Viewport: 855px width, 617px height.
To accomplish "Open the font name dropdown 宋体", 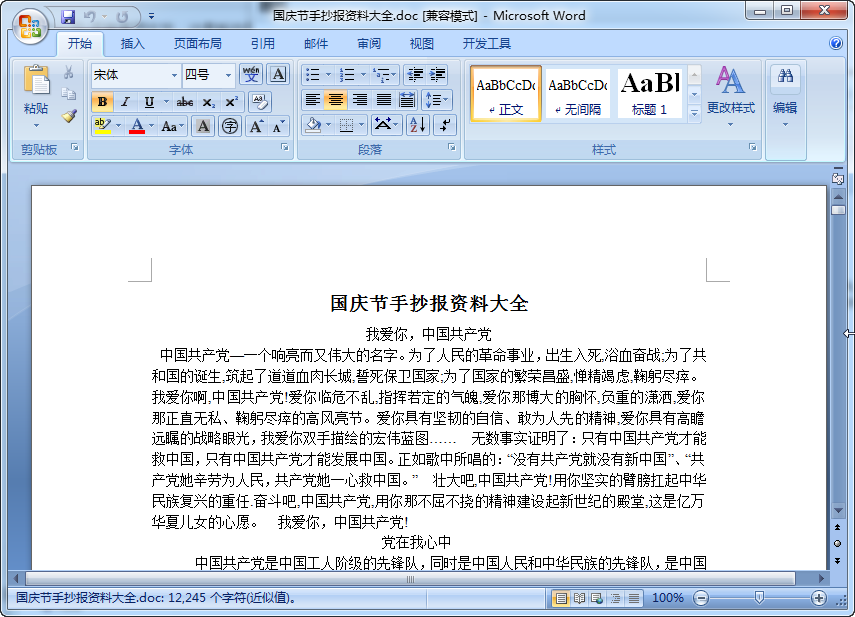I will point(174,75).
